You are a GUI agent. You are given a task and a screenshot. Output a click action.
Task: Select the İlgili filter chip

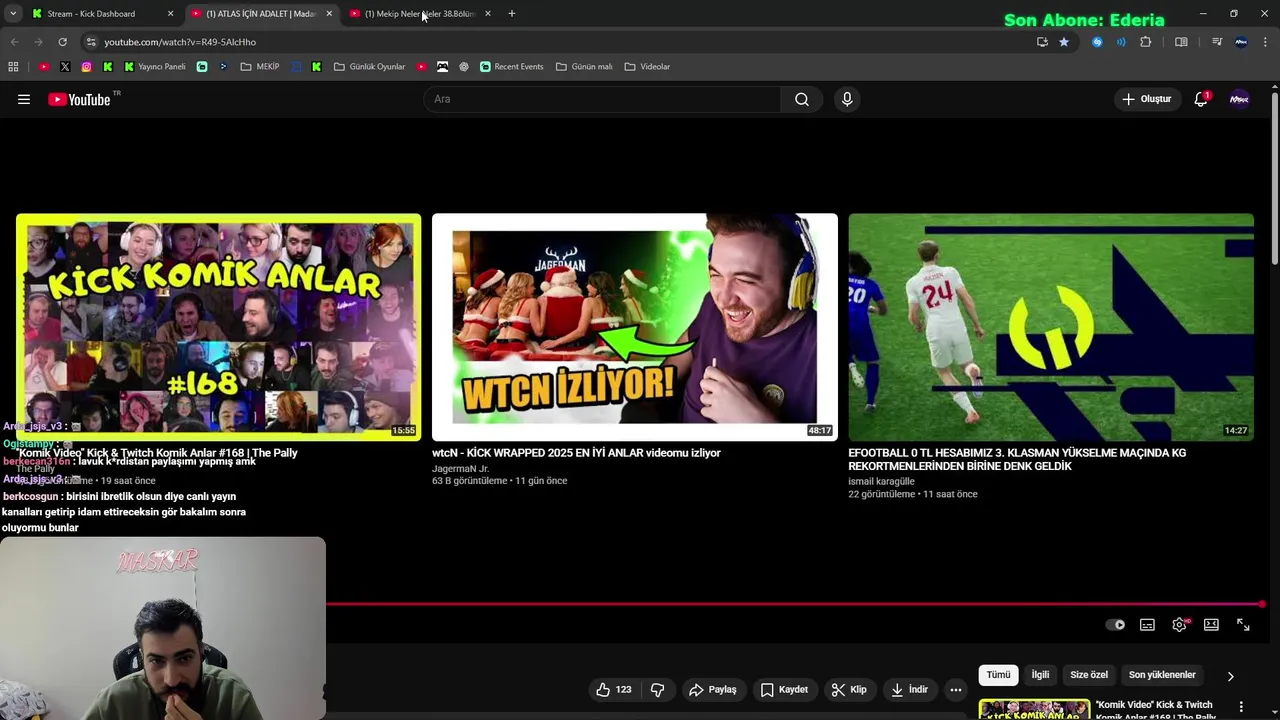(x=1040, y=675)
